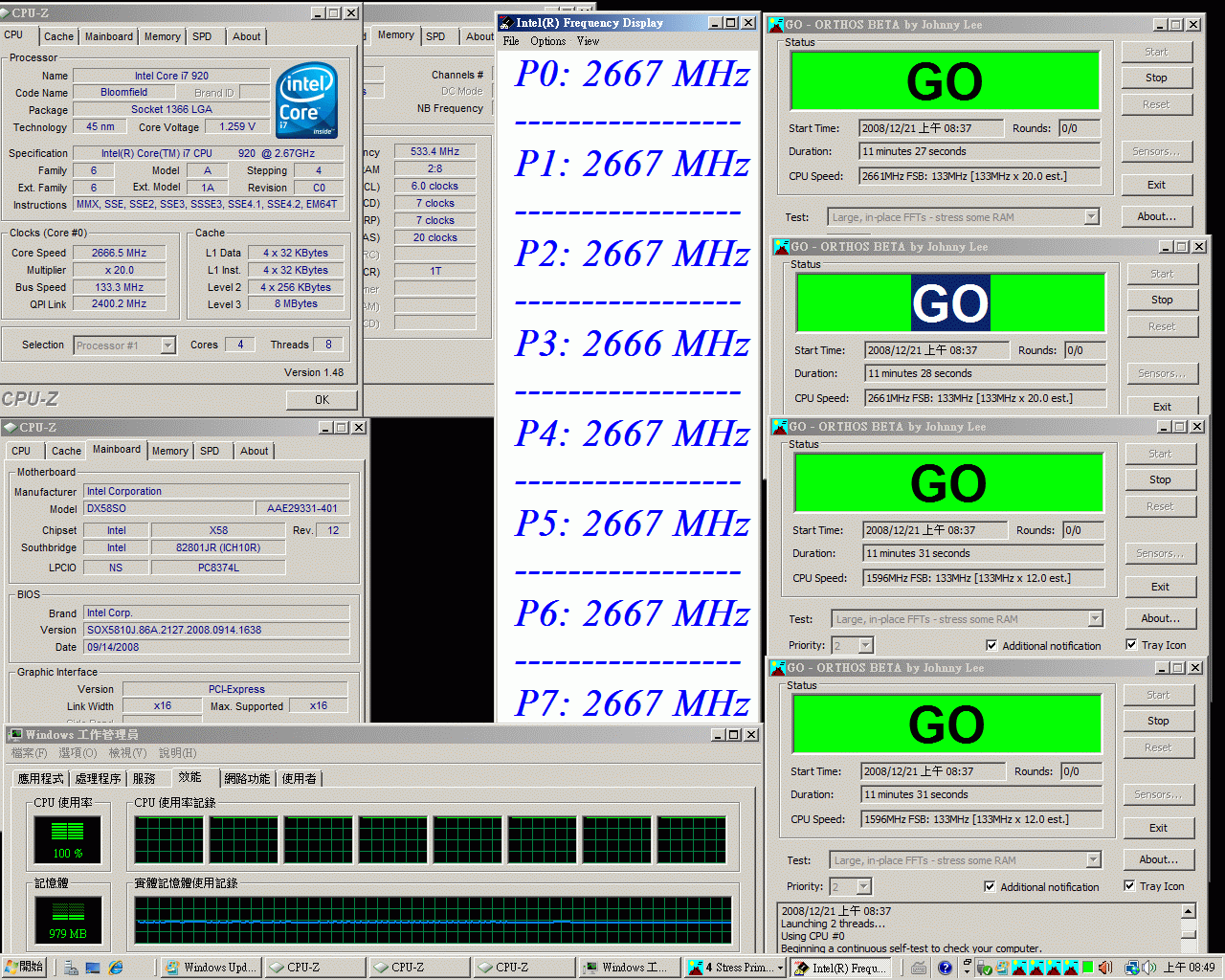
Task: Open Test dropdown in Orthos window with 11 minutes 27 seconds
Action: pos(1092,217)
